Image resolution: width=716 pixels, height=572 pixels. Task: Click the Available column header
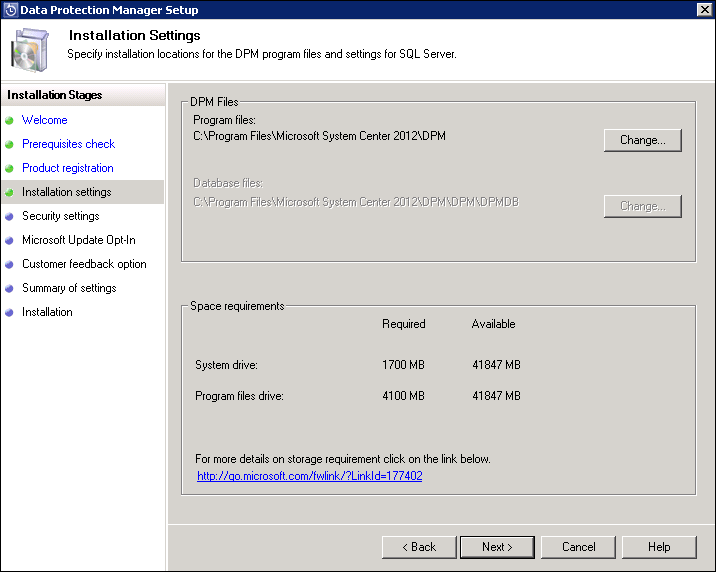(494, 324)
